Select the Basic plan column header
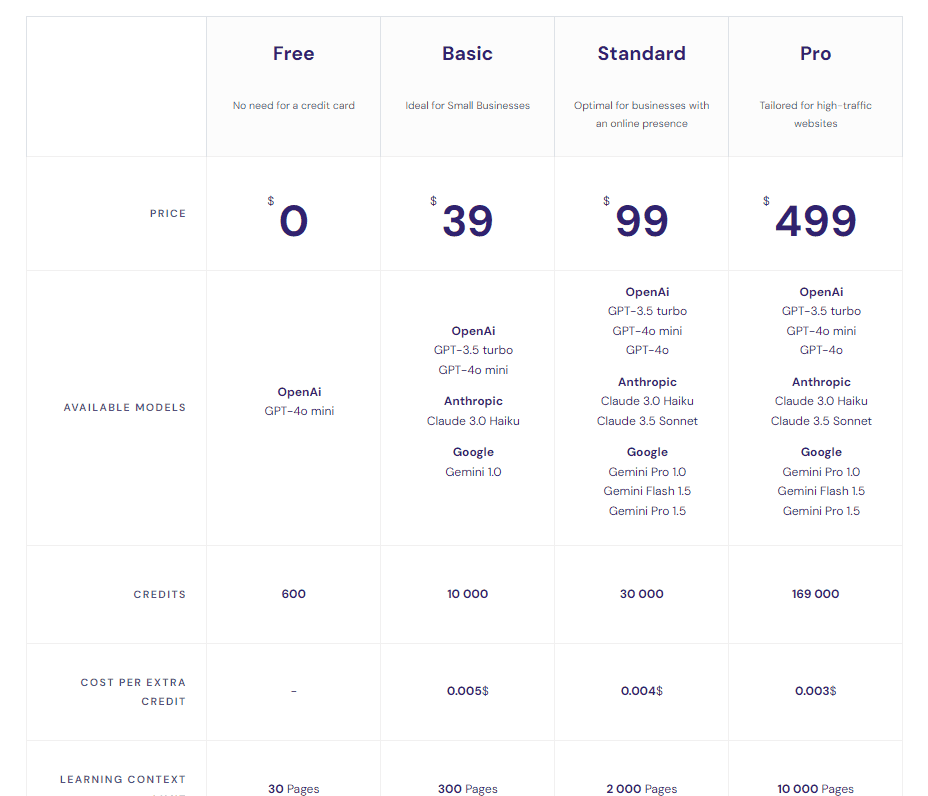This screenshot has width=928, height=796. point(467,53)
